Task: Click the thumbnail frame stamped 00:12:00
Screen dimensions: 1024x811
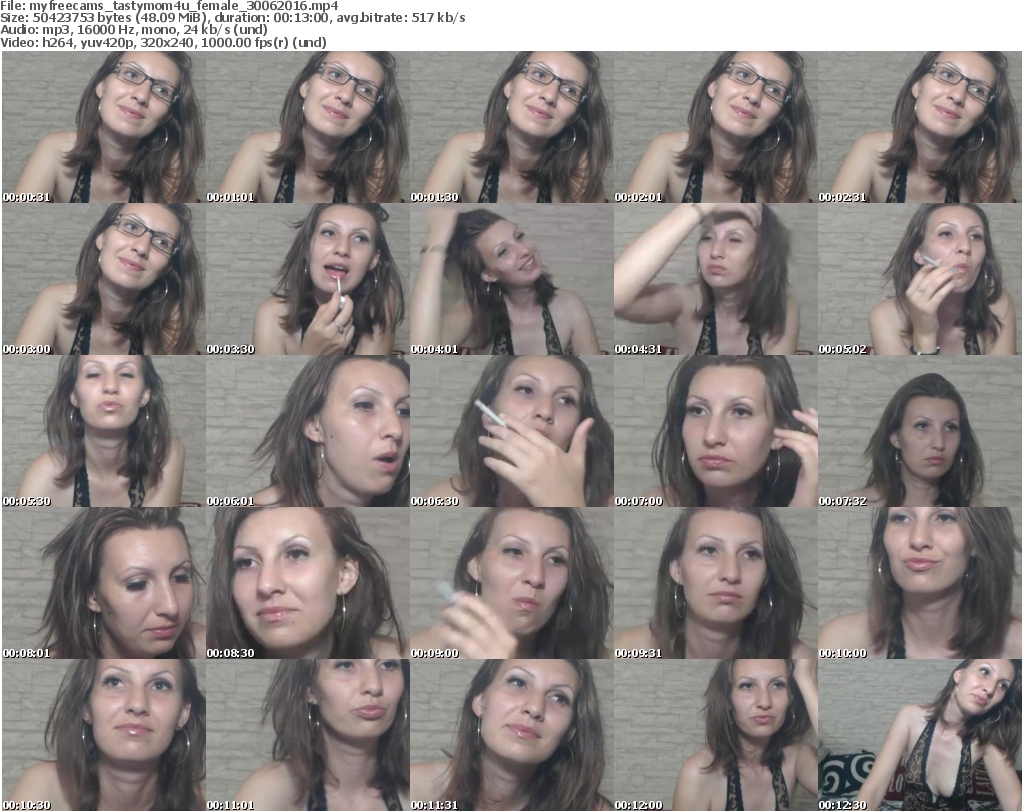Action: tap(716, 735)
